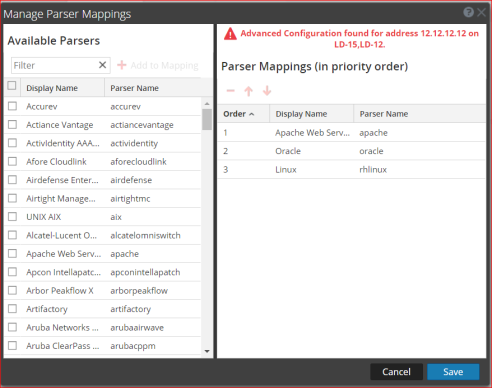Click the 'aforecloudlink' parser name cell
The image size is (492, 388).
138,162
